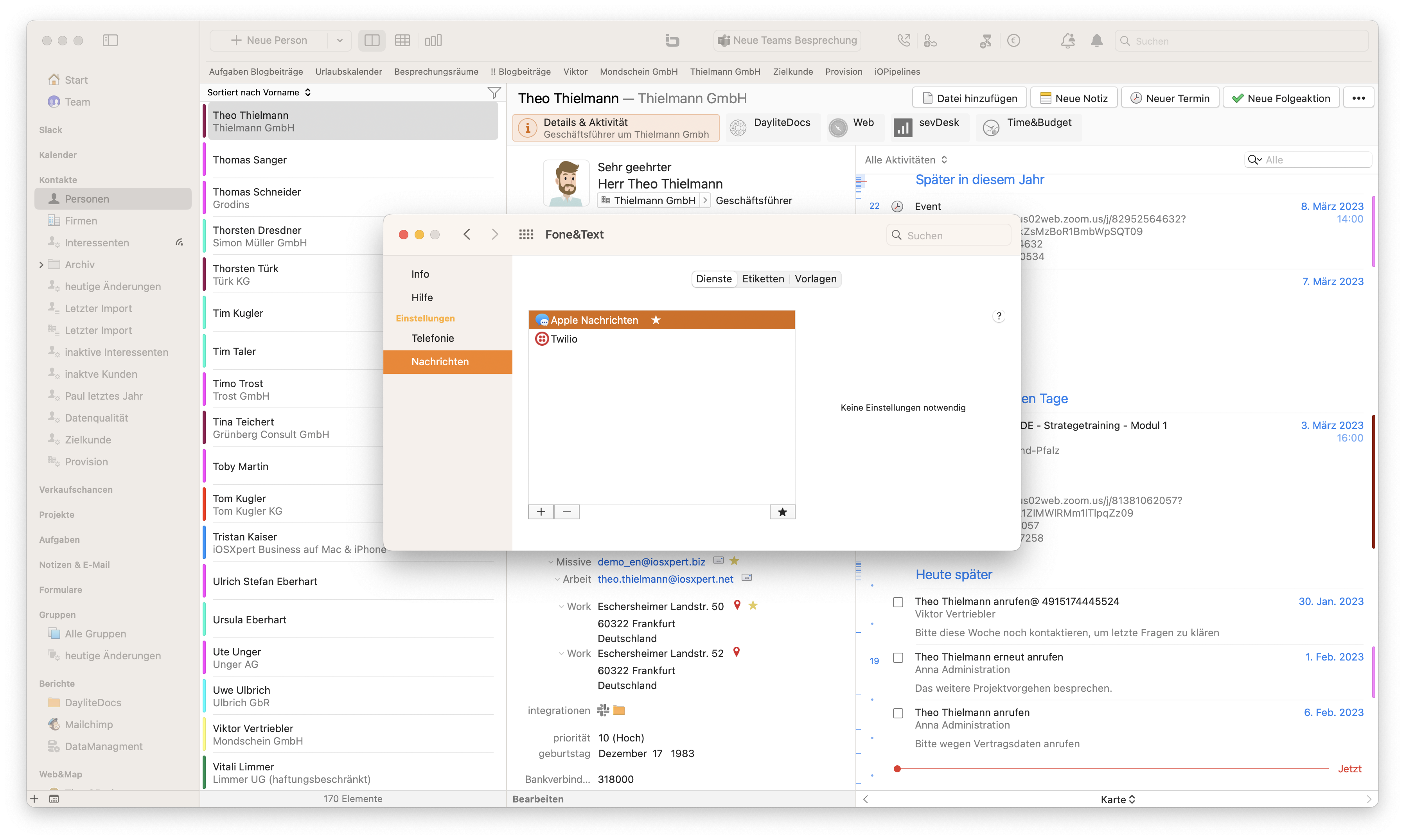The height and width of the screenshot is (840, 1405).
Task: Switch to column board view icon
Action: [x=433, y=40]
